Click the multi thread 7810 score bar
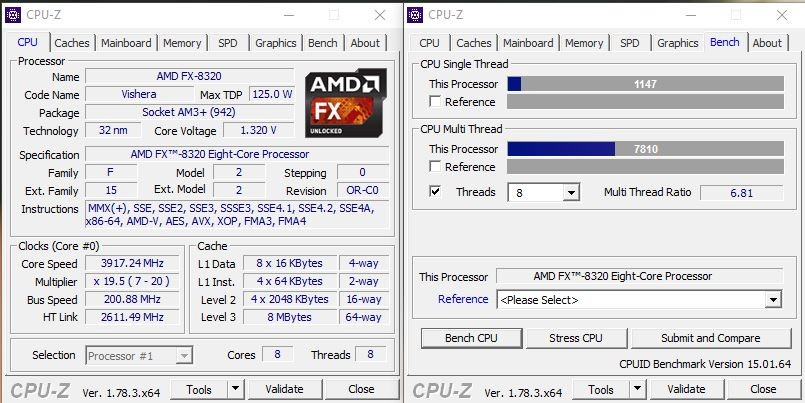The height and width of the screenshot is (403, 805). click(x=645, y=149)
